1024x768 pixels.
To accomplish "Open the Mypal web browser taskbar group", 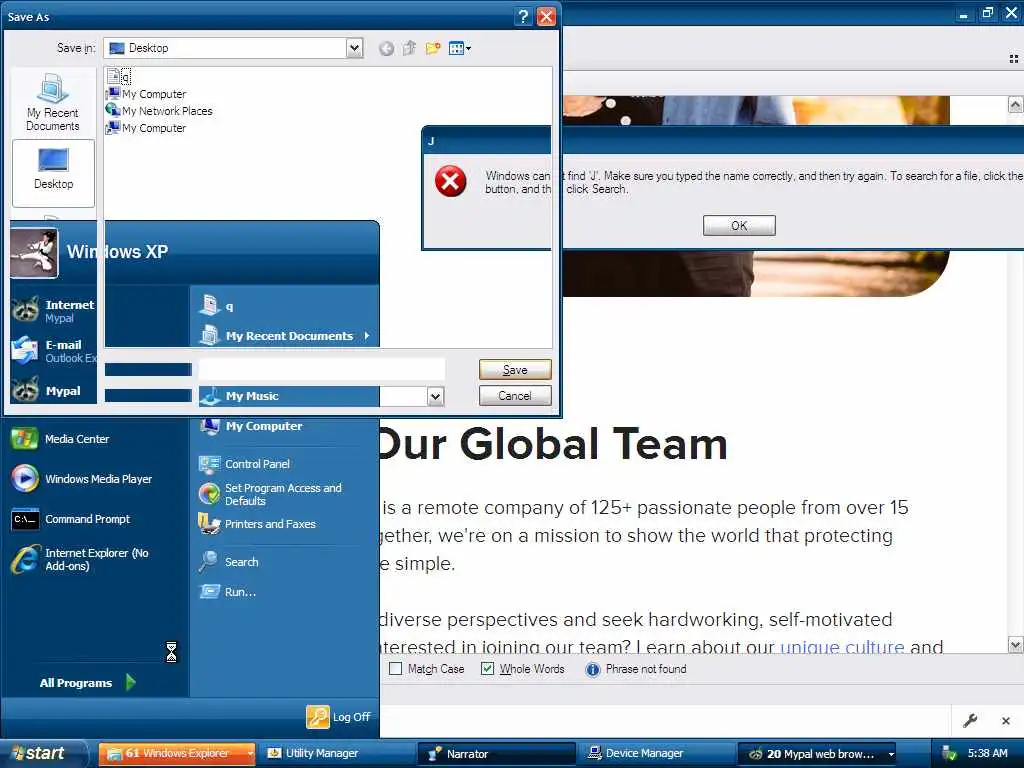I will [x=817, y=754].
